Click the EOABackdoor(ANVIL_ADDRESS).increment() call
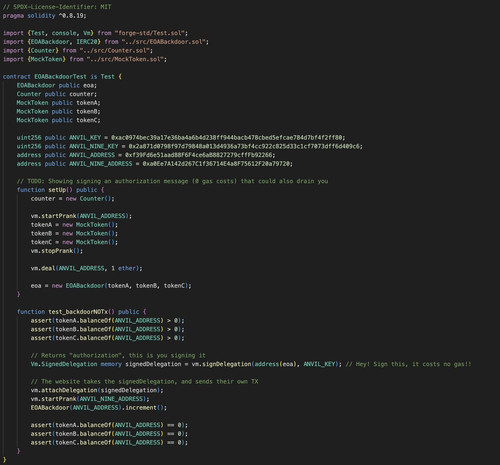 (99, 407)
